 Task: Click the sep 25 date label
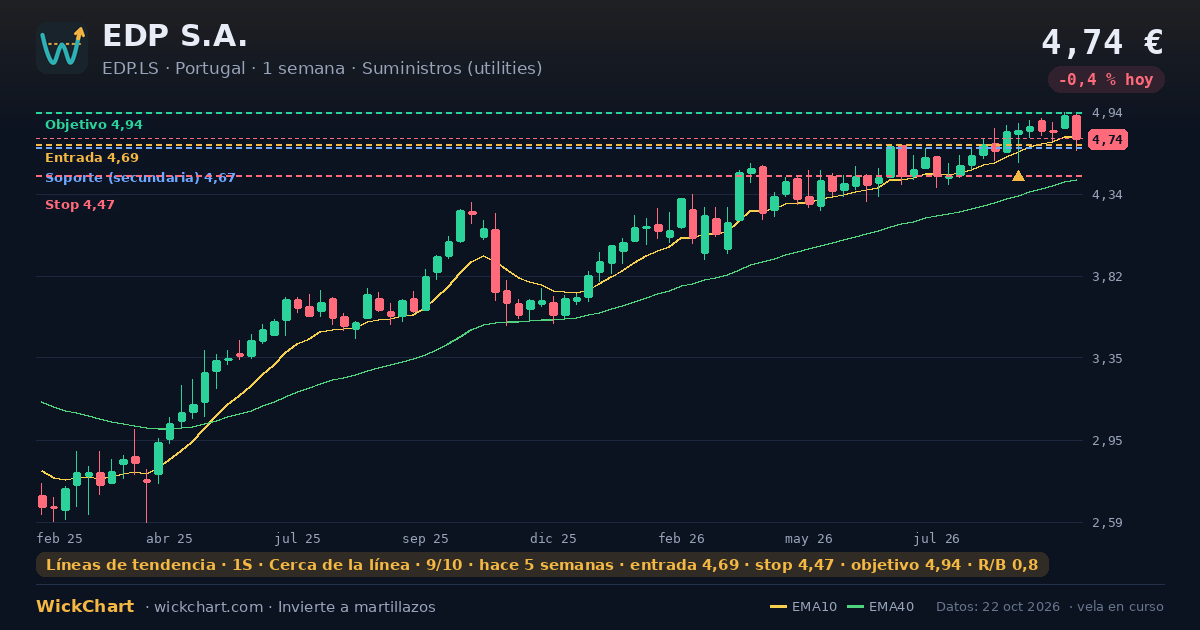point(426,538)
